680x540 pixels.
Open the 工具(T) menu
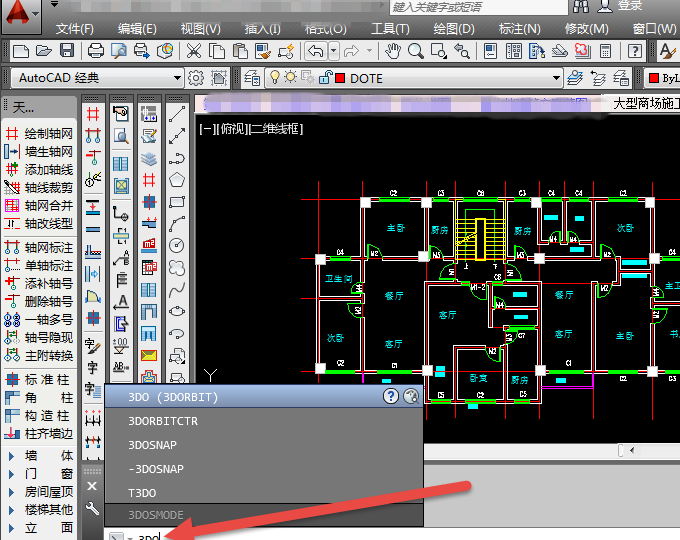click(x=390, y=29)
